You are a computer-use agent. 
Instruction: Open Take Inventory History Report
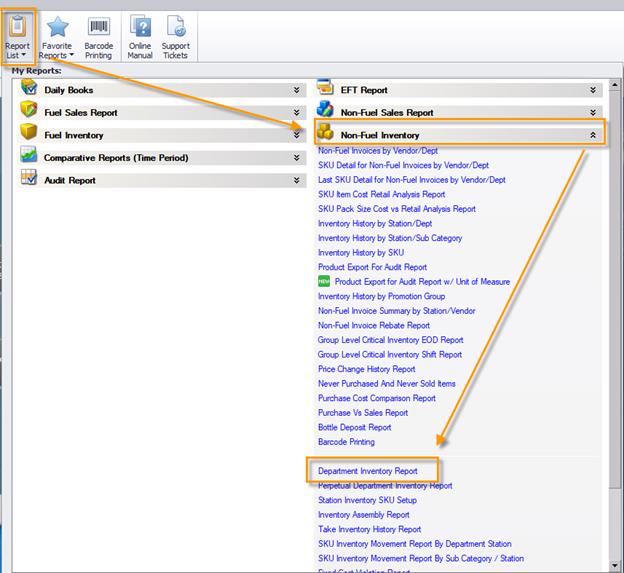[x=369, y=529]
